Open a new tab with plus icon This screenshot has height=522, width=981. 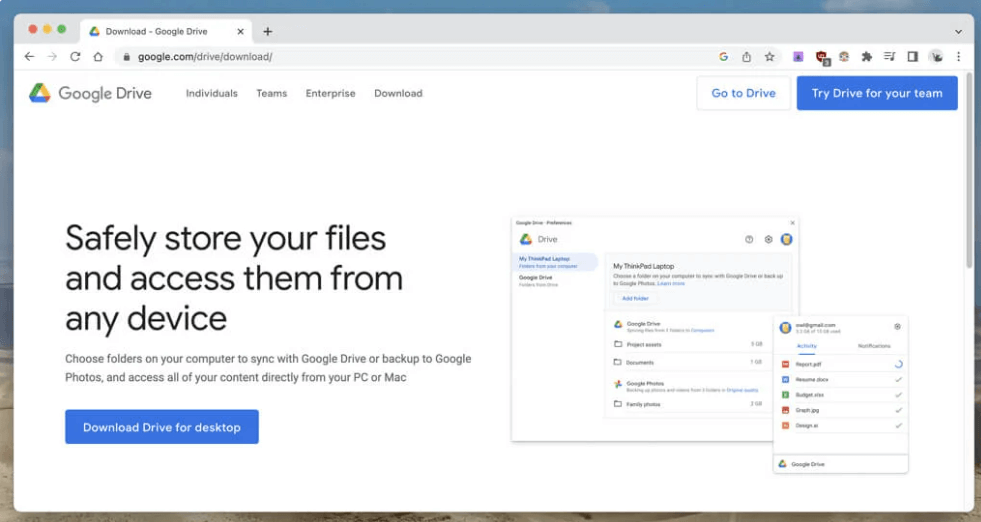point(268,31)
